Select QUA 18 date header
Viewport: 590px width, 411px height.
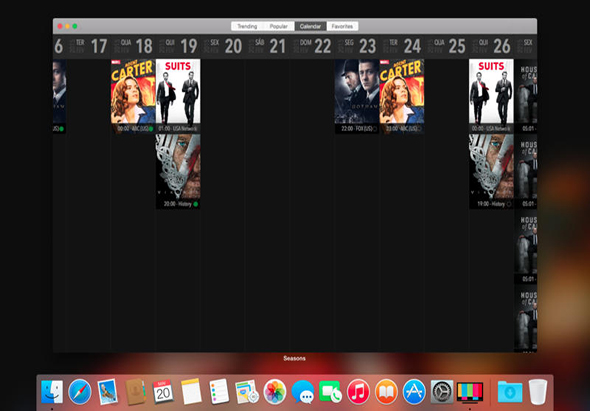click(133, 46)
